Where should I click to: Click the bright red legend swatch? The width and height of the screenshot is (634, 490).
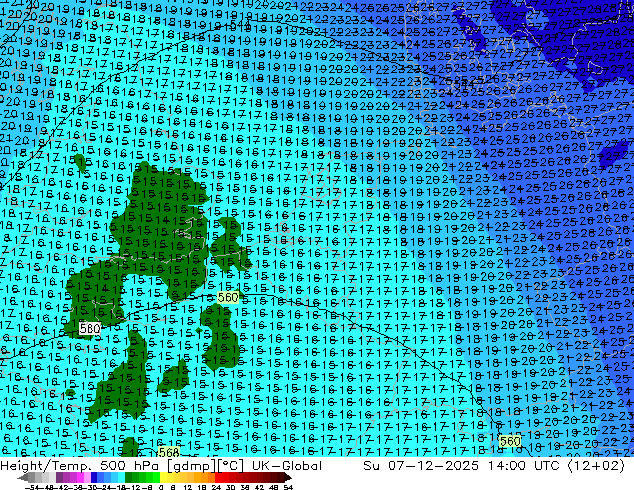[x=218, y=477]
